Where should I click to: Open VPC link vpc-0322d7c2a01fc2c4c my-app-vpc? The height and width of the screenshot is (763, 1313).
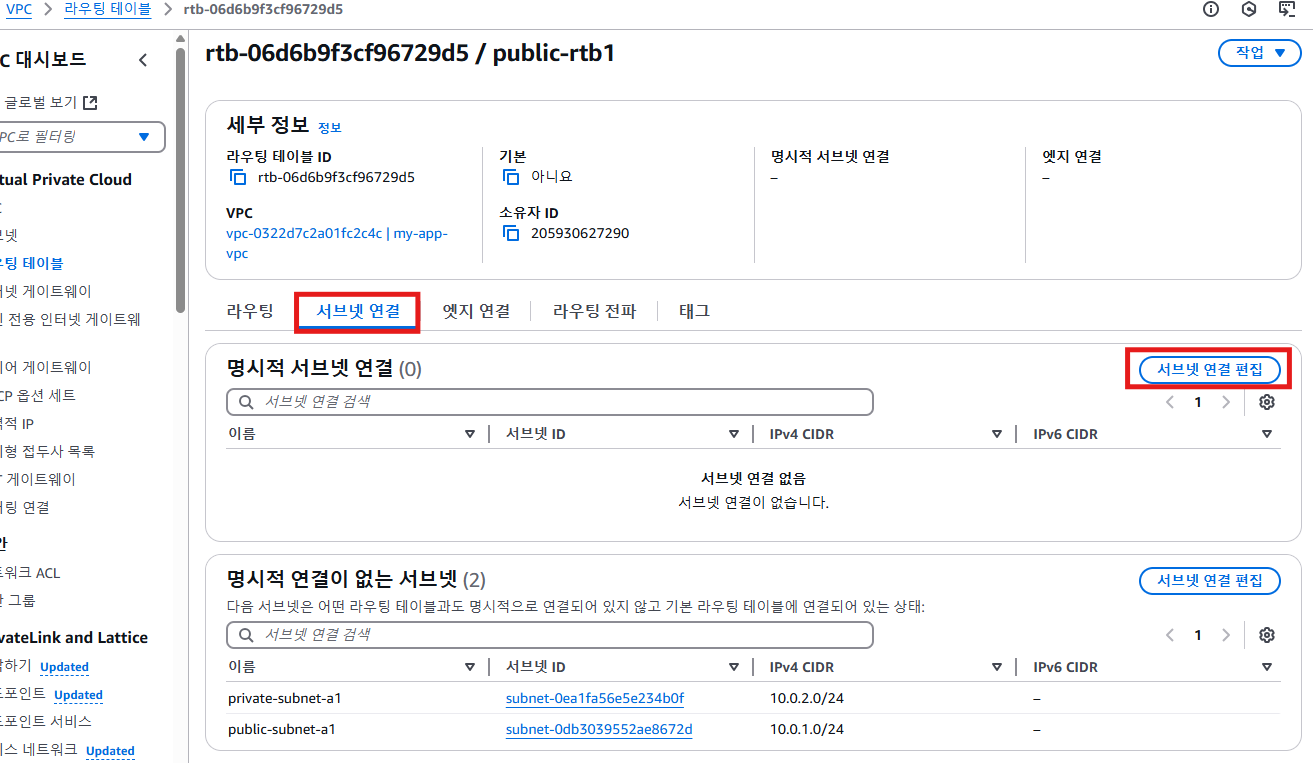pyautogui.click(x=337, y=243)
